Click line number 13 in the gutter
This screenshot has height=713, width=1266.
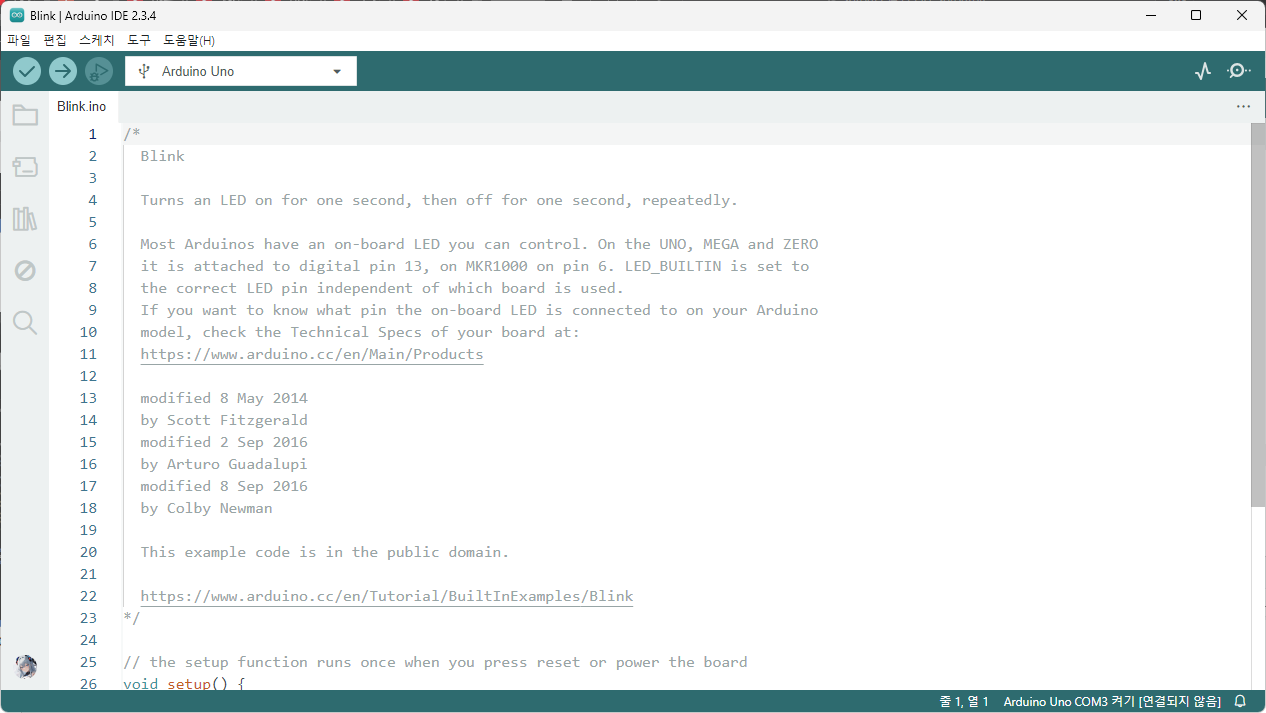(88, 398)
